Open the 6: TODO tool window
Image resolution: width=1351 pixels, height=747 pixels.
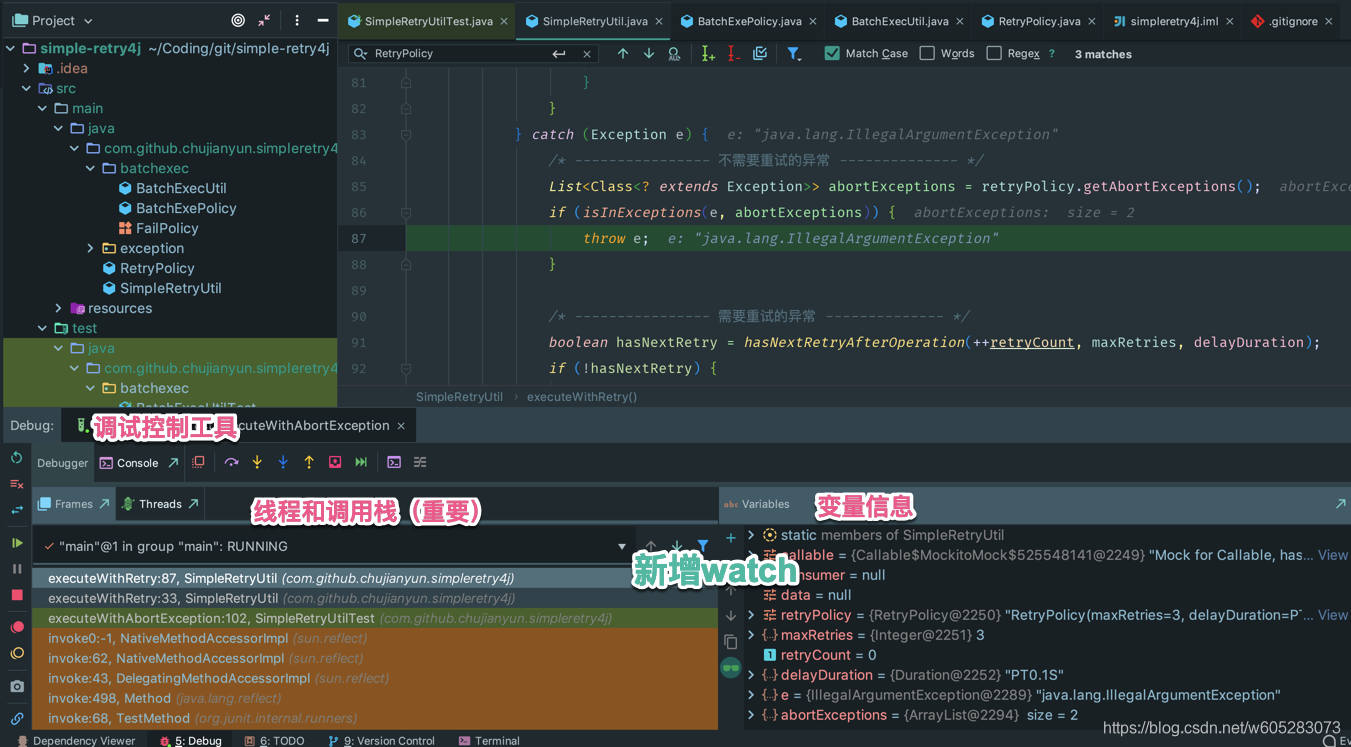click(x=274, y=740)
